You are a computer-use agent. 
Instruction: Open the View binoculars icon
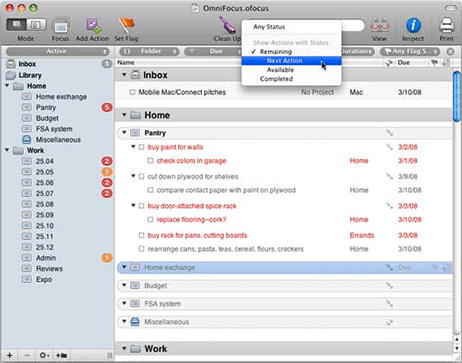[x=380, y=26]
